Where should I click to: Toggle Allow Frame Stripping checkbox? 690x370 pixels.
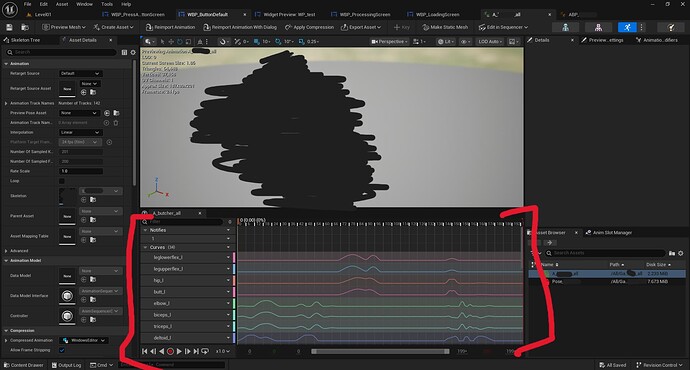click(x=62, y=350)
